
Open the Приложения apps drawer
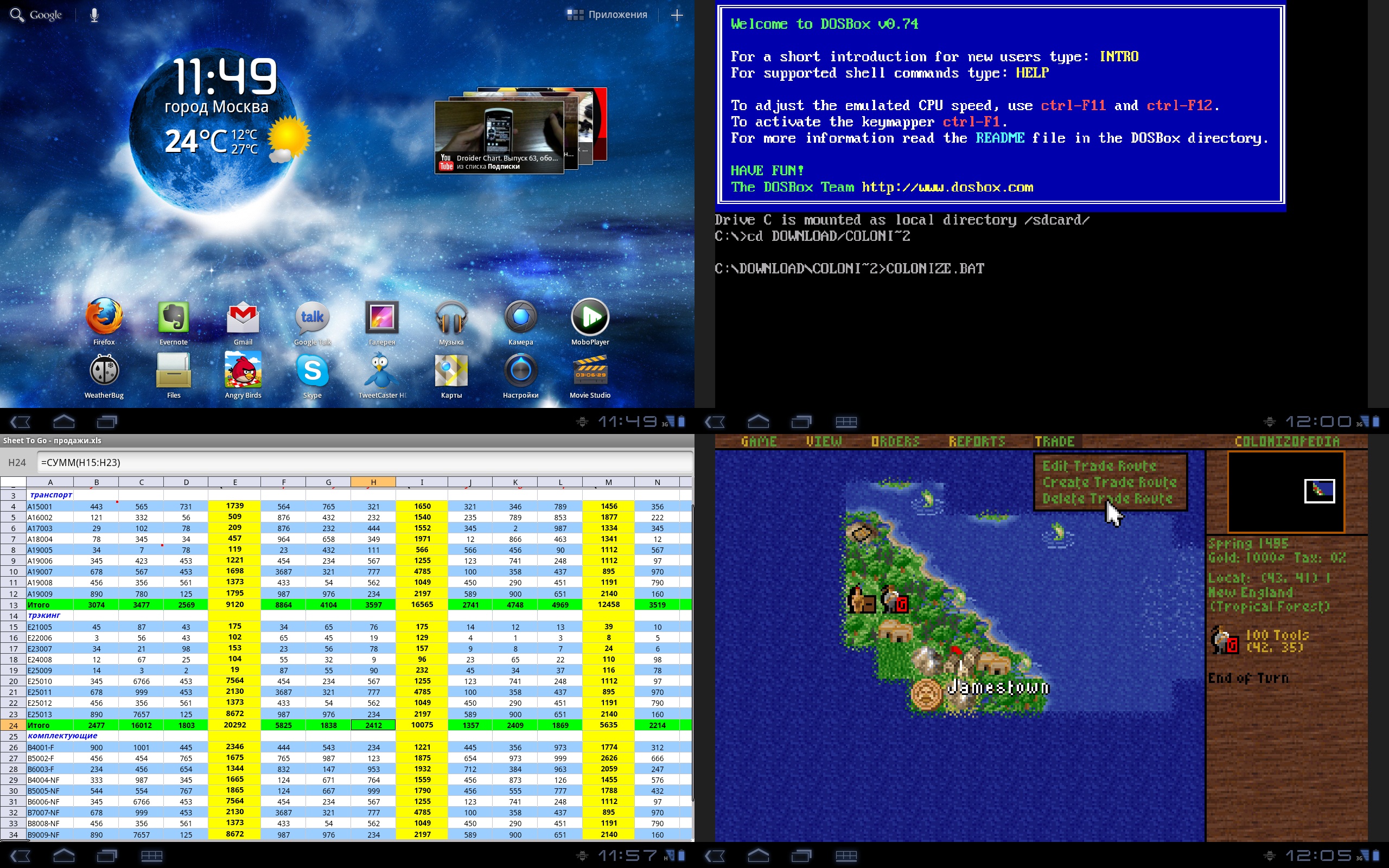click(x=607, y=15)
